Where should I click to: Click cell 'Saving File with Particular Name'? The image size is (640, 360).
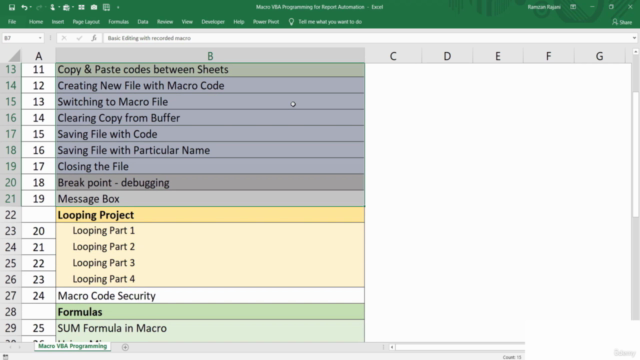(x=210, y=150)
